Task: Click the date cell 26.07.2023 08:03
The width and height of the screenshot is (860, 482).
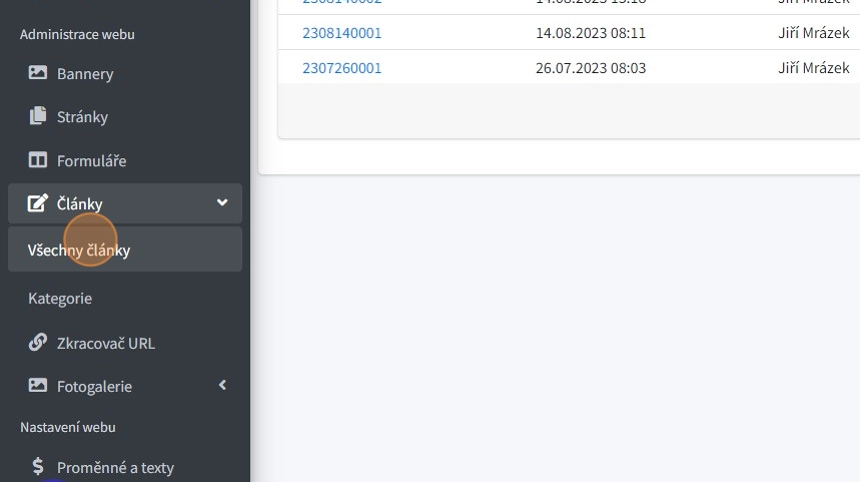Action: pos(590,68)
